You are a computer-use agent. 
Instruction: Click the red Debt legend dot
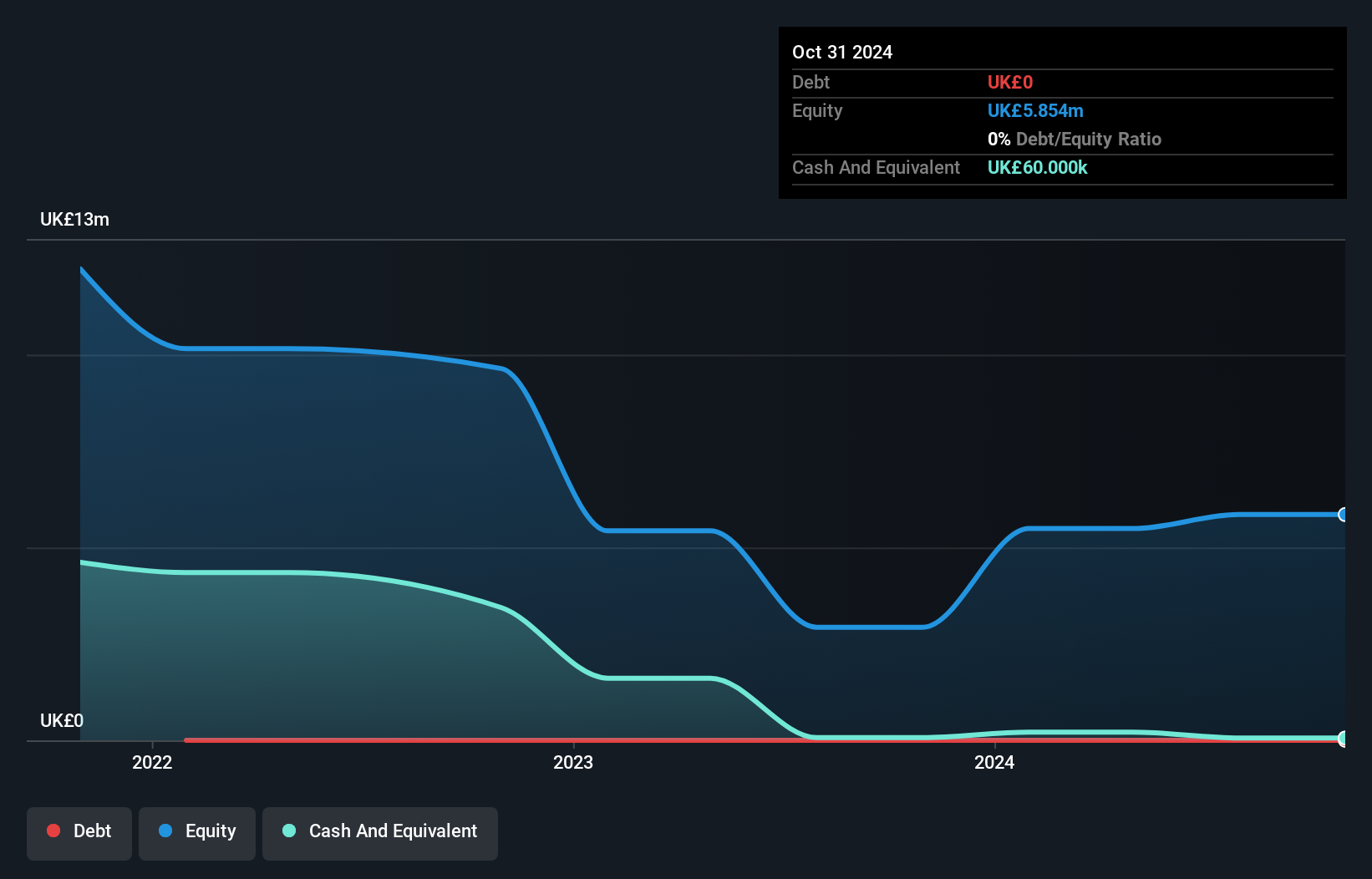pyautogui.click(x=53, y=831)
